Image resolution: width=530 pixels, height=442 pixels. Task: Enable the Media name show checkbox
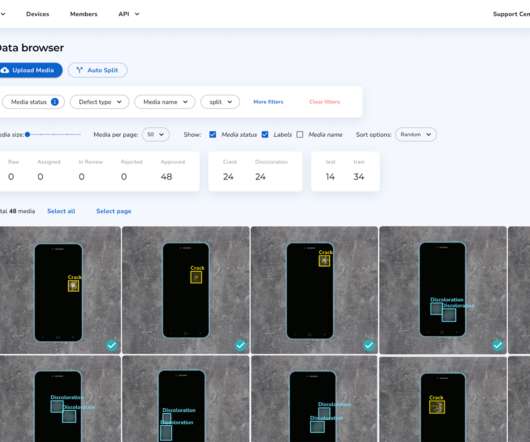[x=300, y=134]
